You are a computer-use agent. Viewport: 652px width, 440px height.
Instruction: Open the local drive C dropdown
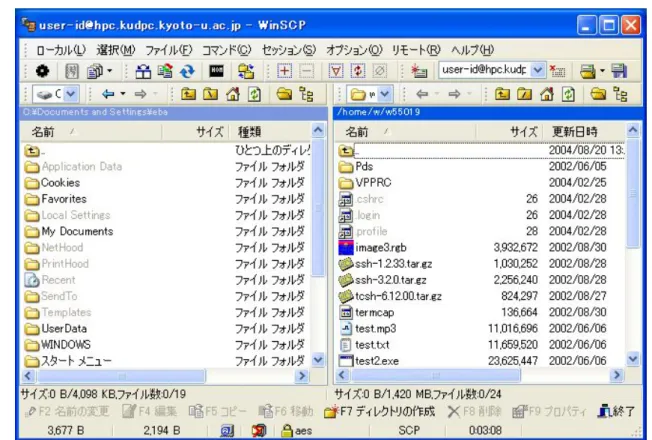tap(71, 94)
